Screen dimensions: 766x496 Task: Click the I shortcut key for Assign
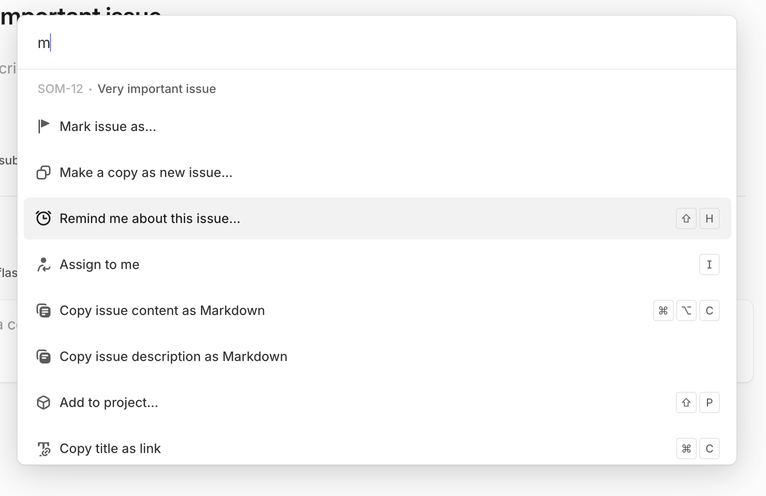click(x=709, y=264)
